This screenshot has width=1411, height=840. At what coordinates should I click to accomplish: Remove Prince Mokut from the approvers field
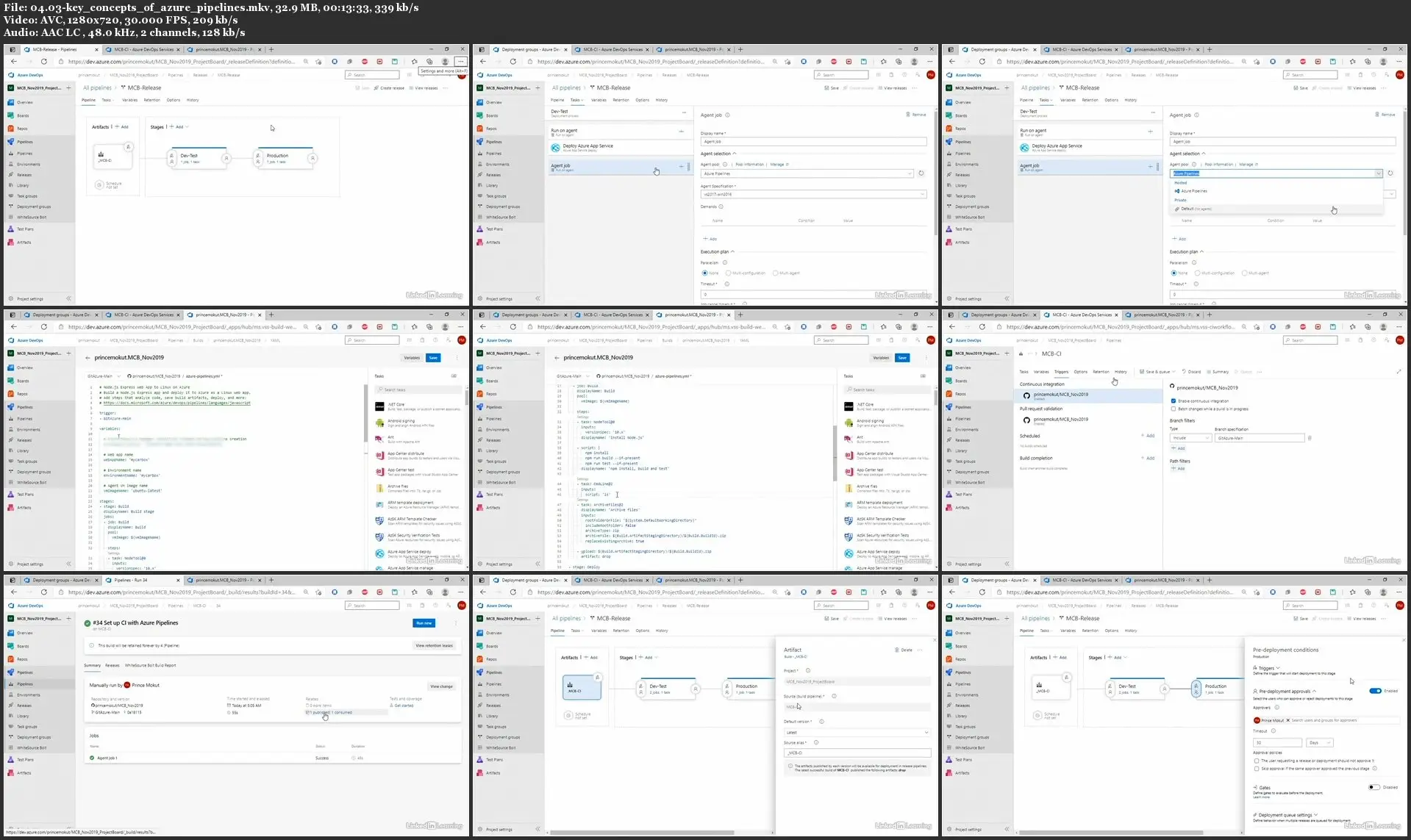[x=1287, y=720]
